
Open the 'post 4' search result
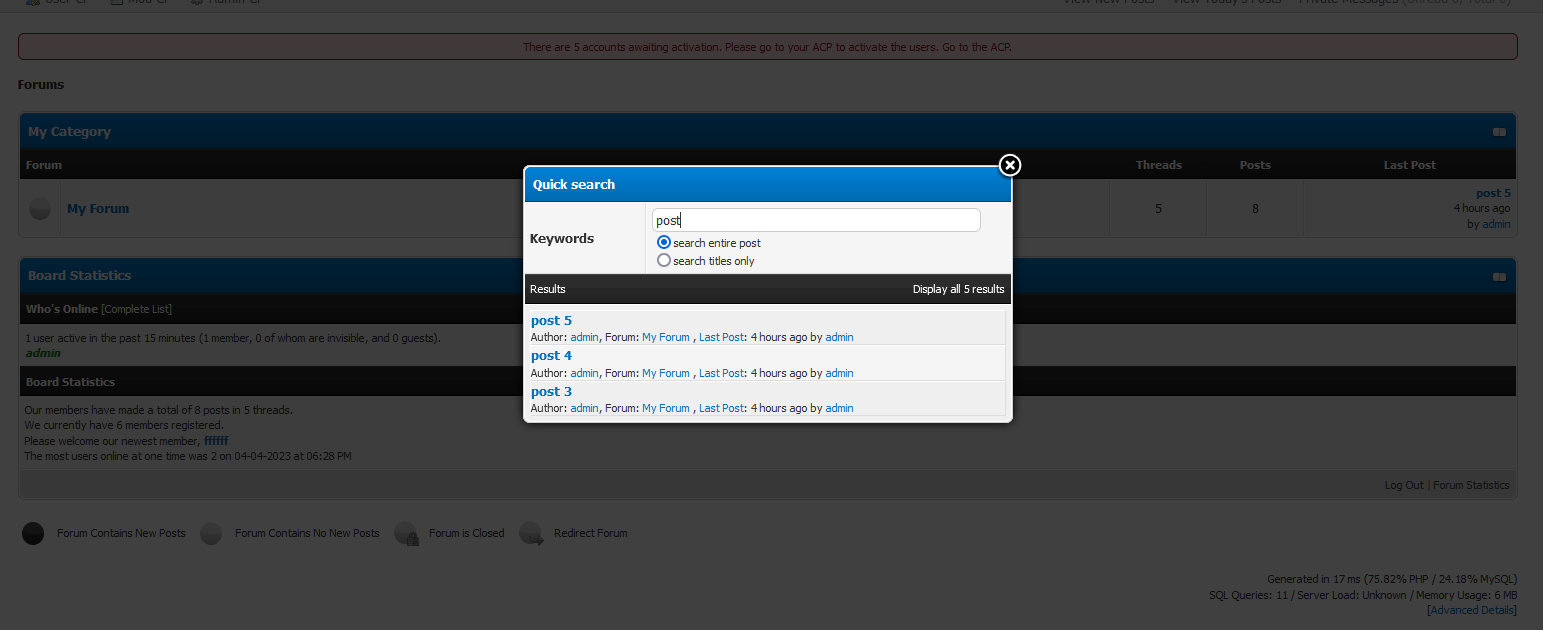551,356
